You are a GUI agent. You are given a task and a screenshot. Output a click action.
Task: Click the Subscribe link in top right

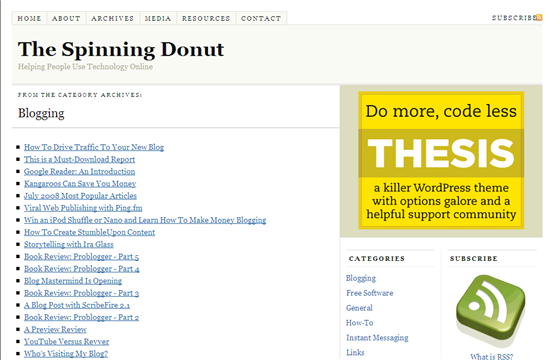tap(514, 18)
